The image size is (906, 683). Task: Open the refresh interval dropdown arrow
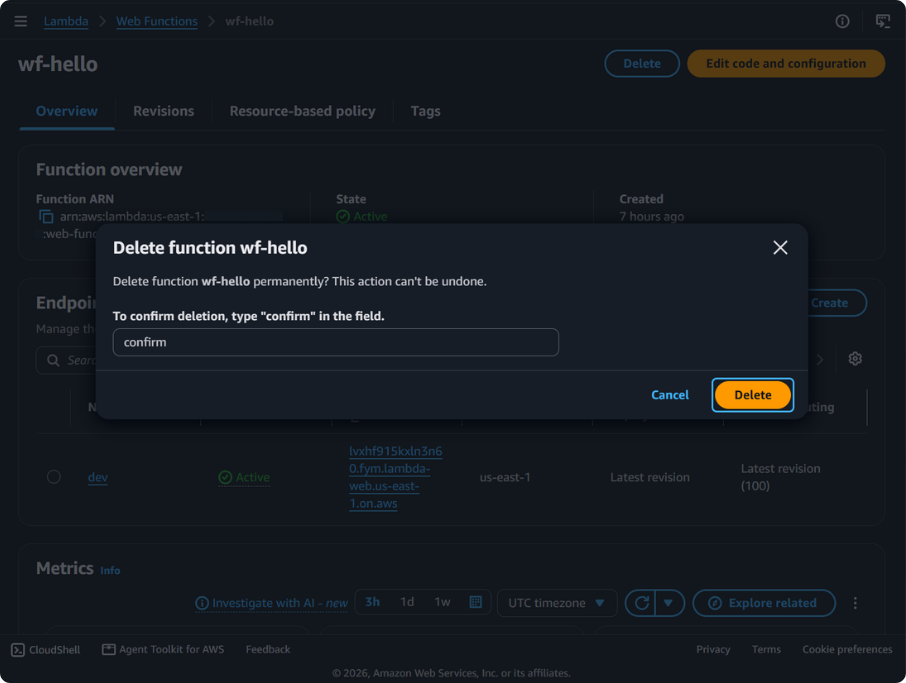[x=669, y=603]
